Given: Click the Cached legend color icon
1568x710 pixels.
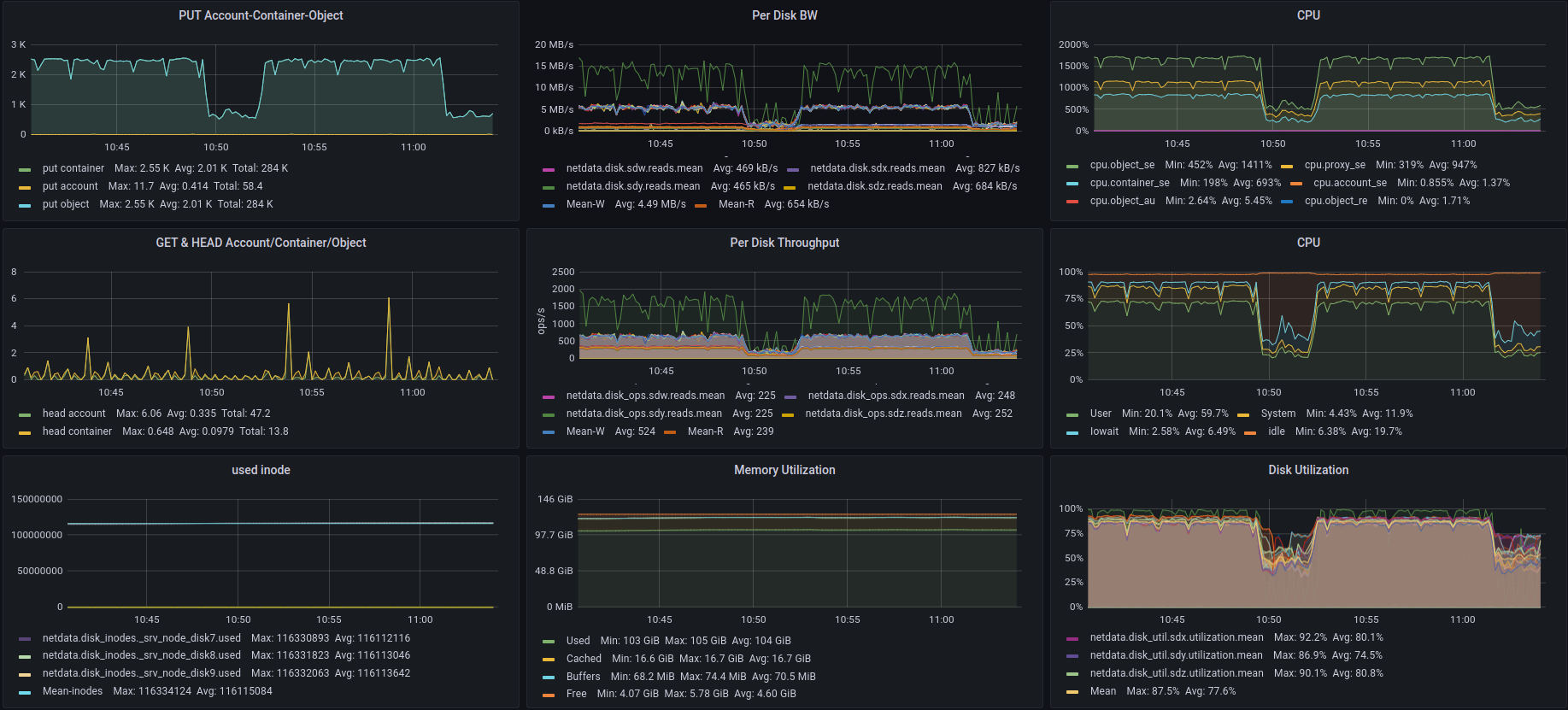Looking at the screenshot, I should 549,660.
